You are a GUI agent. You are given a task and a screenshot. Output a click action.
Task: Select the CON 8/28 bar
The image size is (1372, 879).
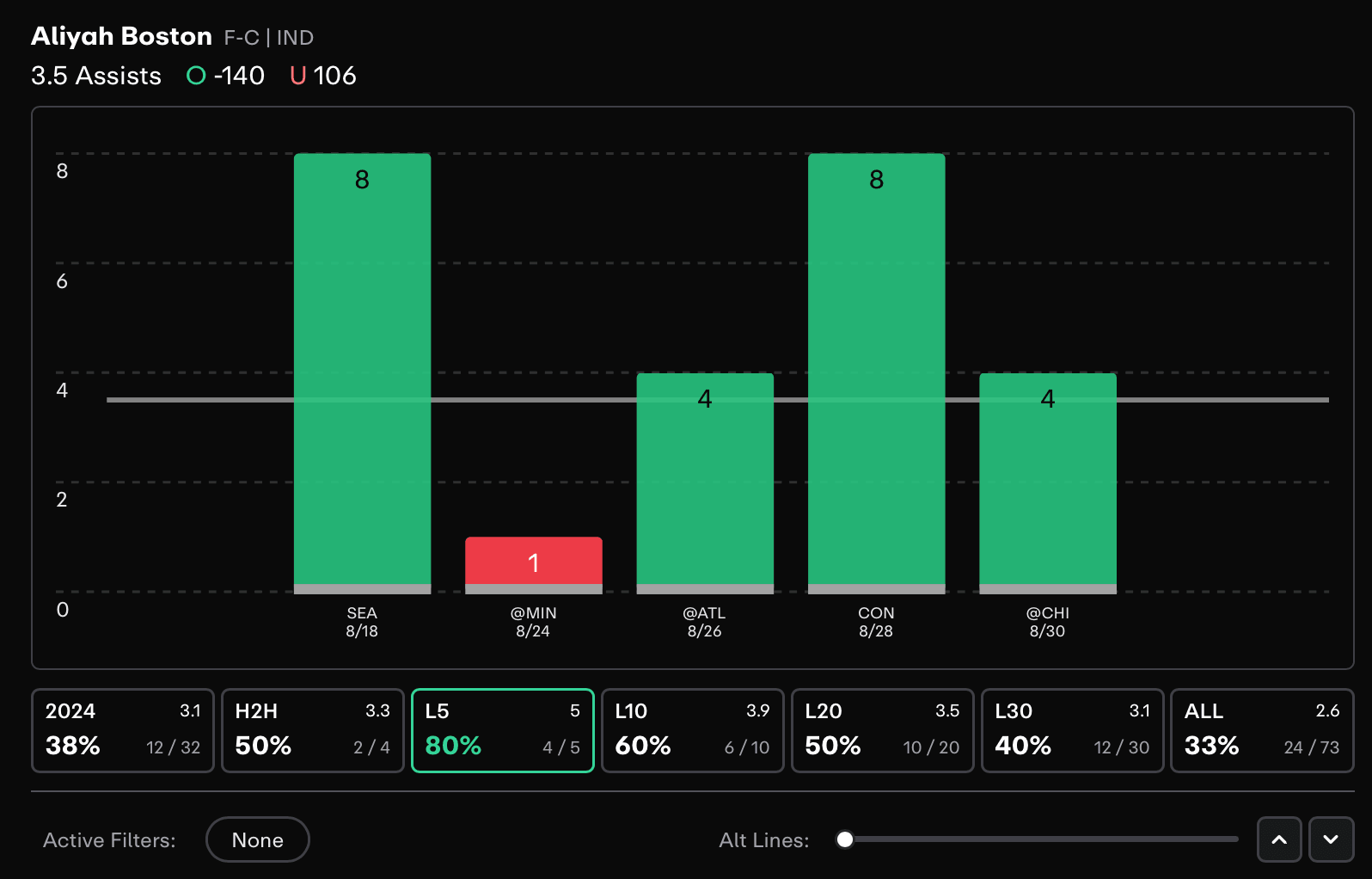click(877, 373)
